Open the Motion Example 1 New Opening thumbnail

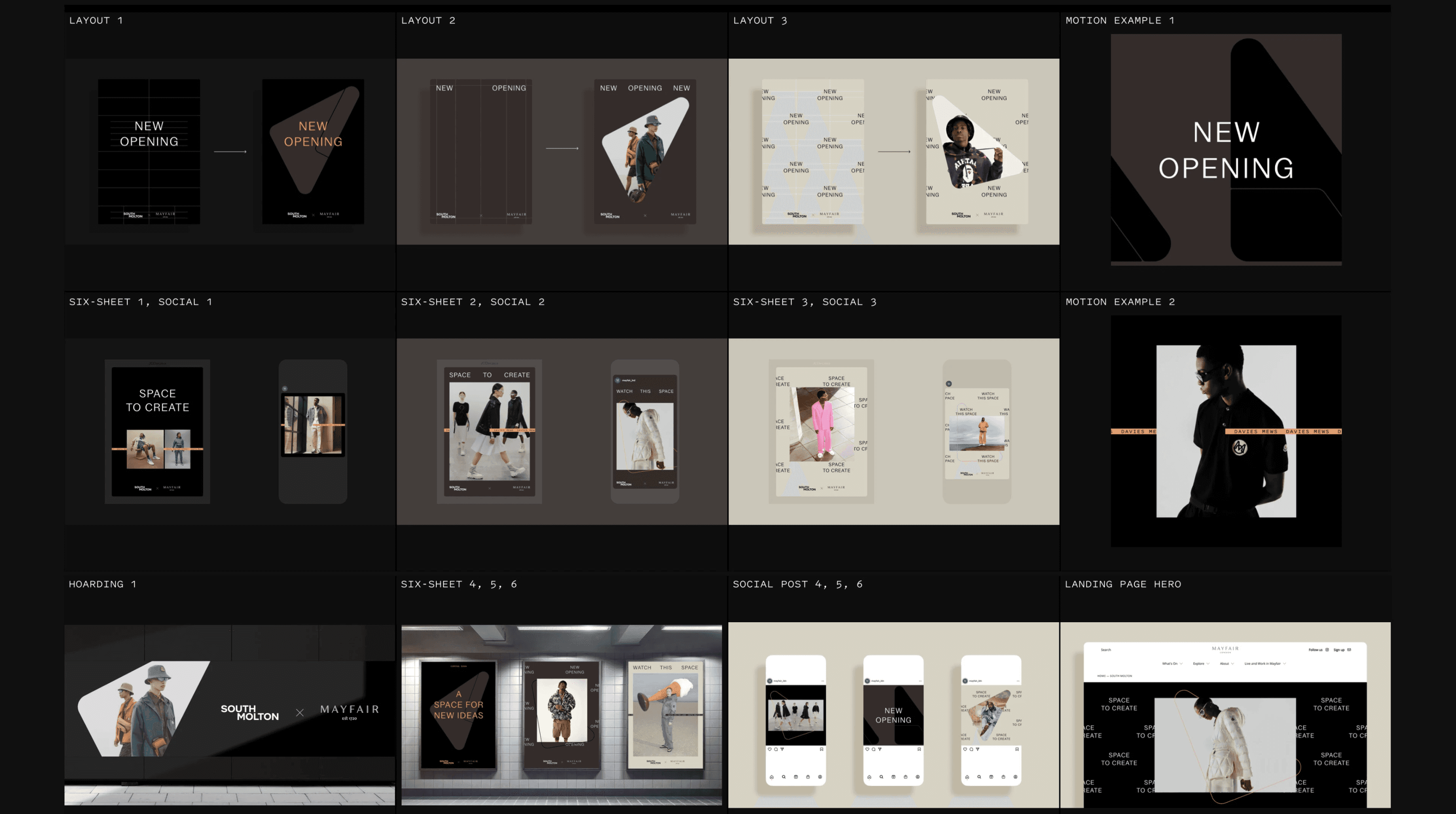(1225, 150)
